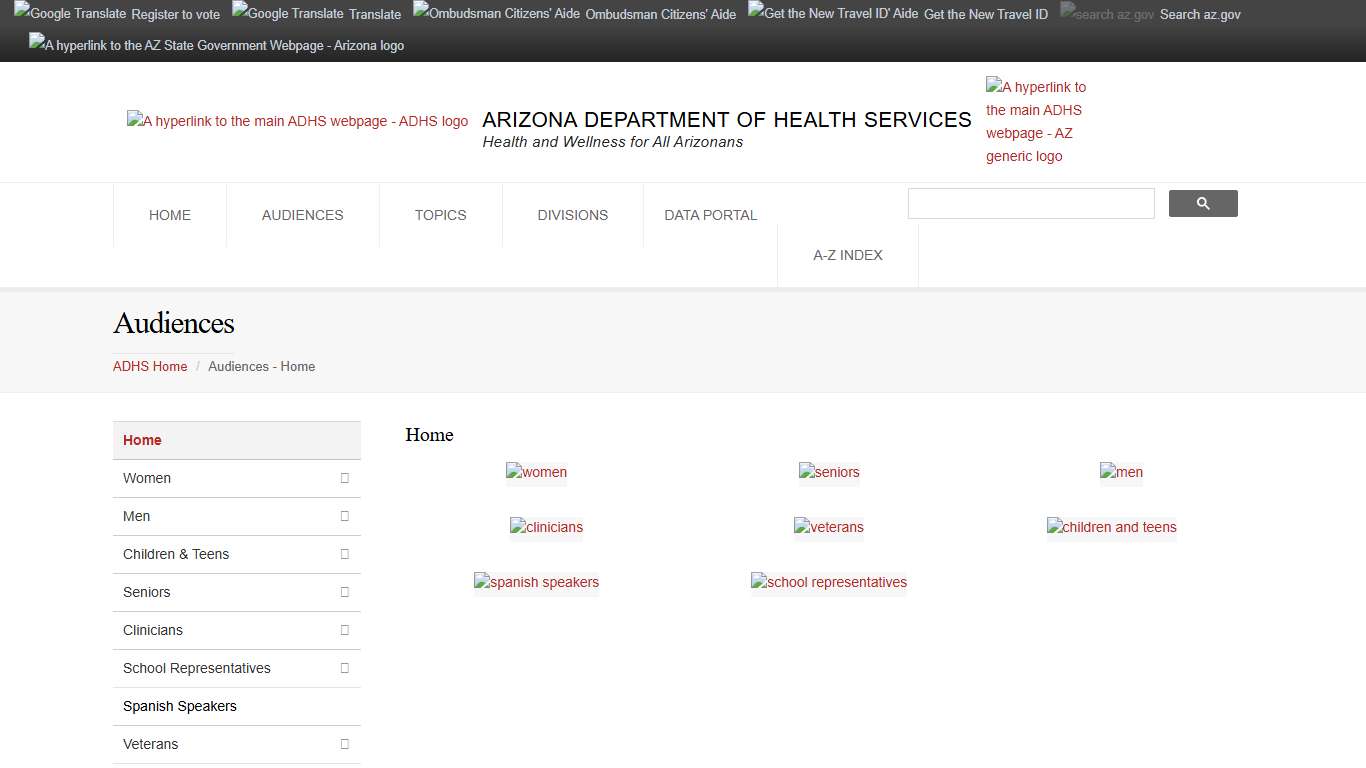Click the magnifier search button

pyautogui.click(x=1203, y=204)
